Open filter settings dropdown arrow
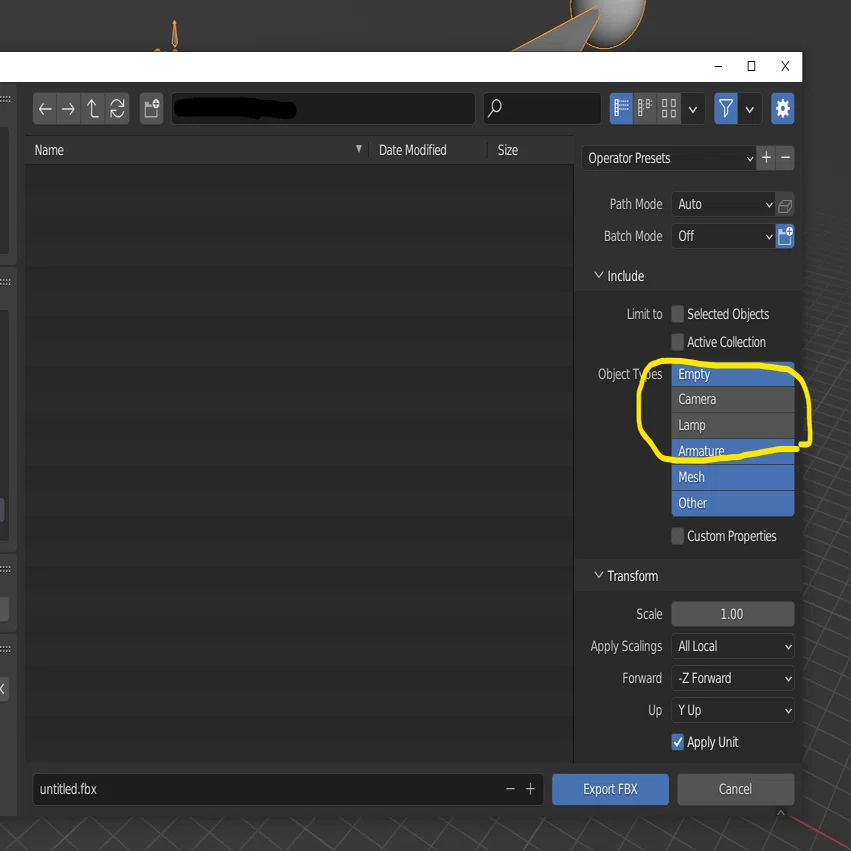851x851 pixels. (750, 109)
